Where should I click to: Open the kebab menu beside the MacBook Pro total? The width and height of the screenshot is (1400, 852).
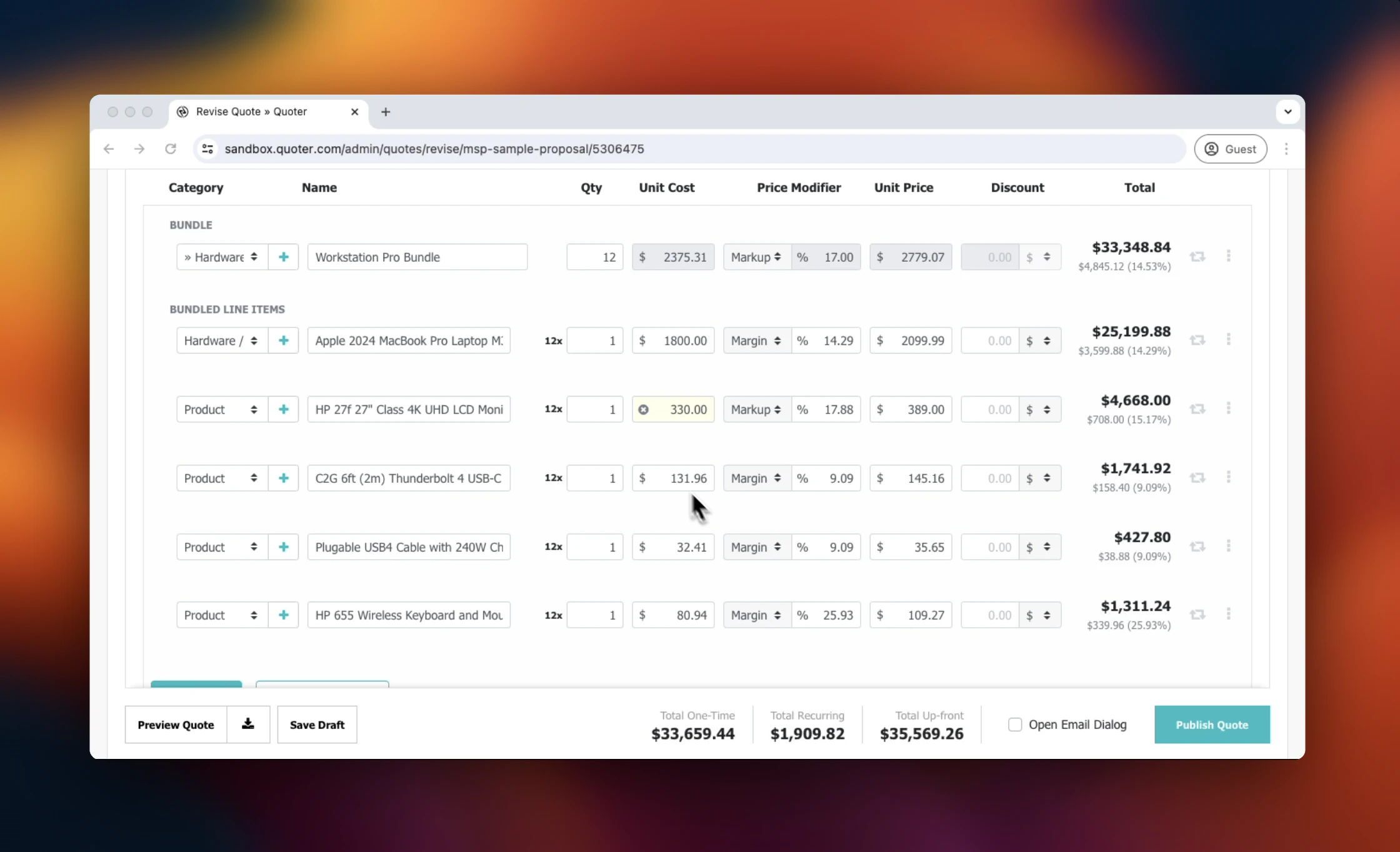coord(1229,339)
